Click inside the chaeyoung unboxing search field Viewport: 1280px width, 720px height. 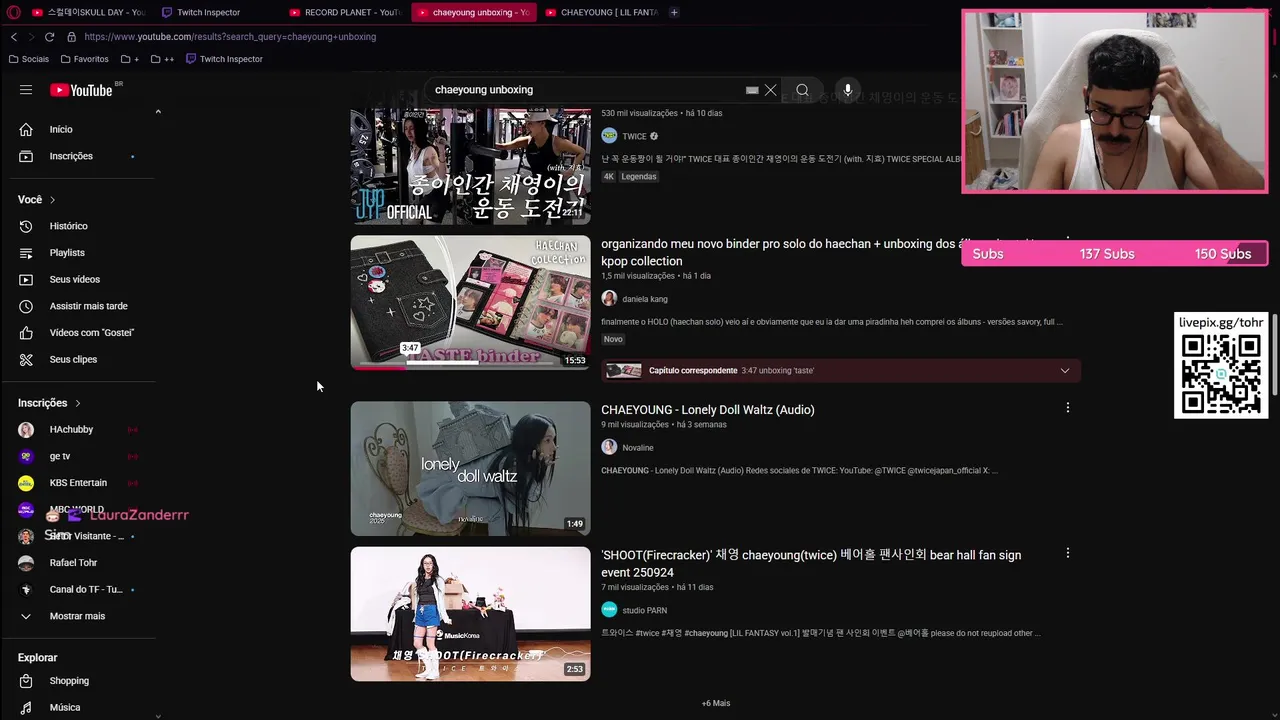point(585,90)
